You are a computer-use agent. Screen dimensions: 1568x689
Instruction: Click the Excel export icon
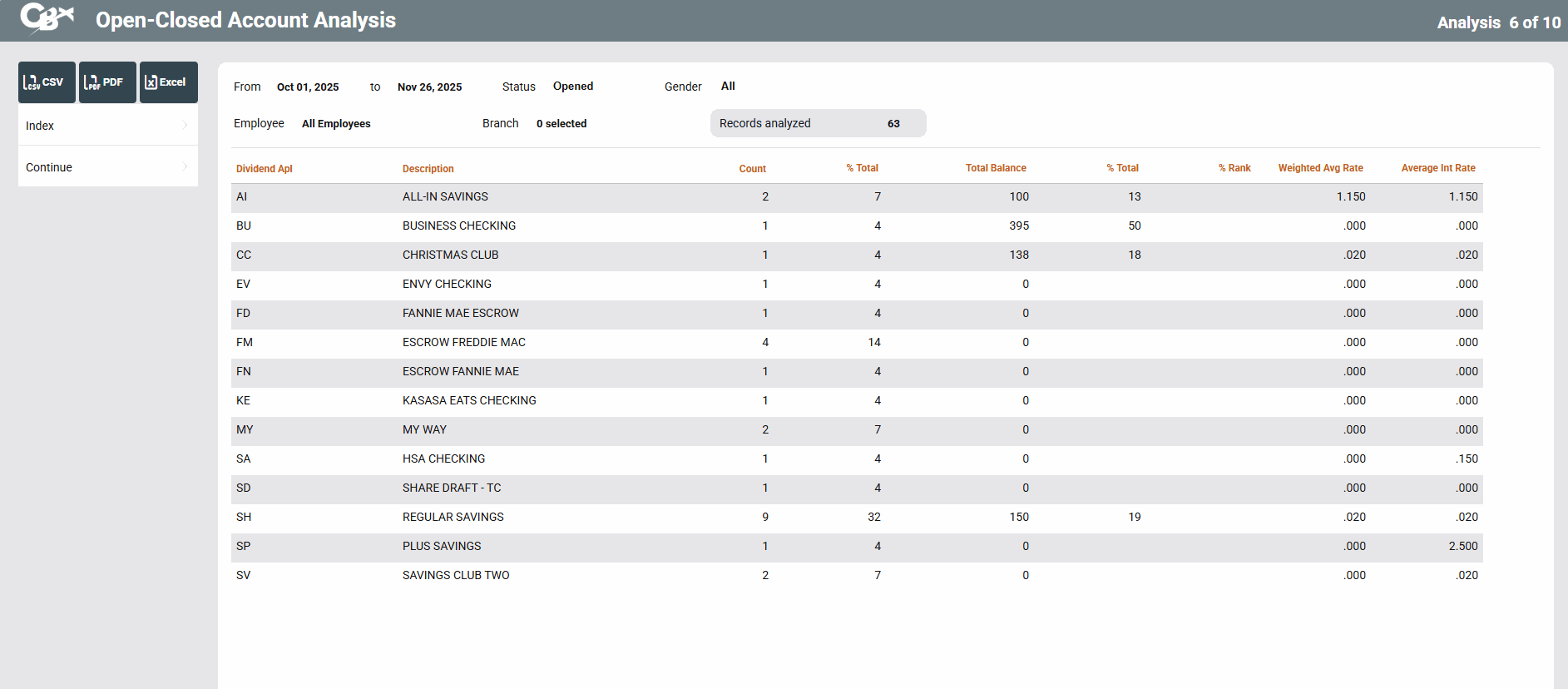point(168,82)
